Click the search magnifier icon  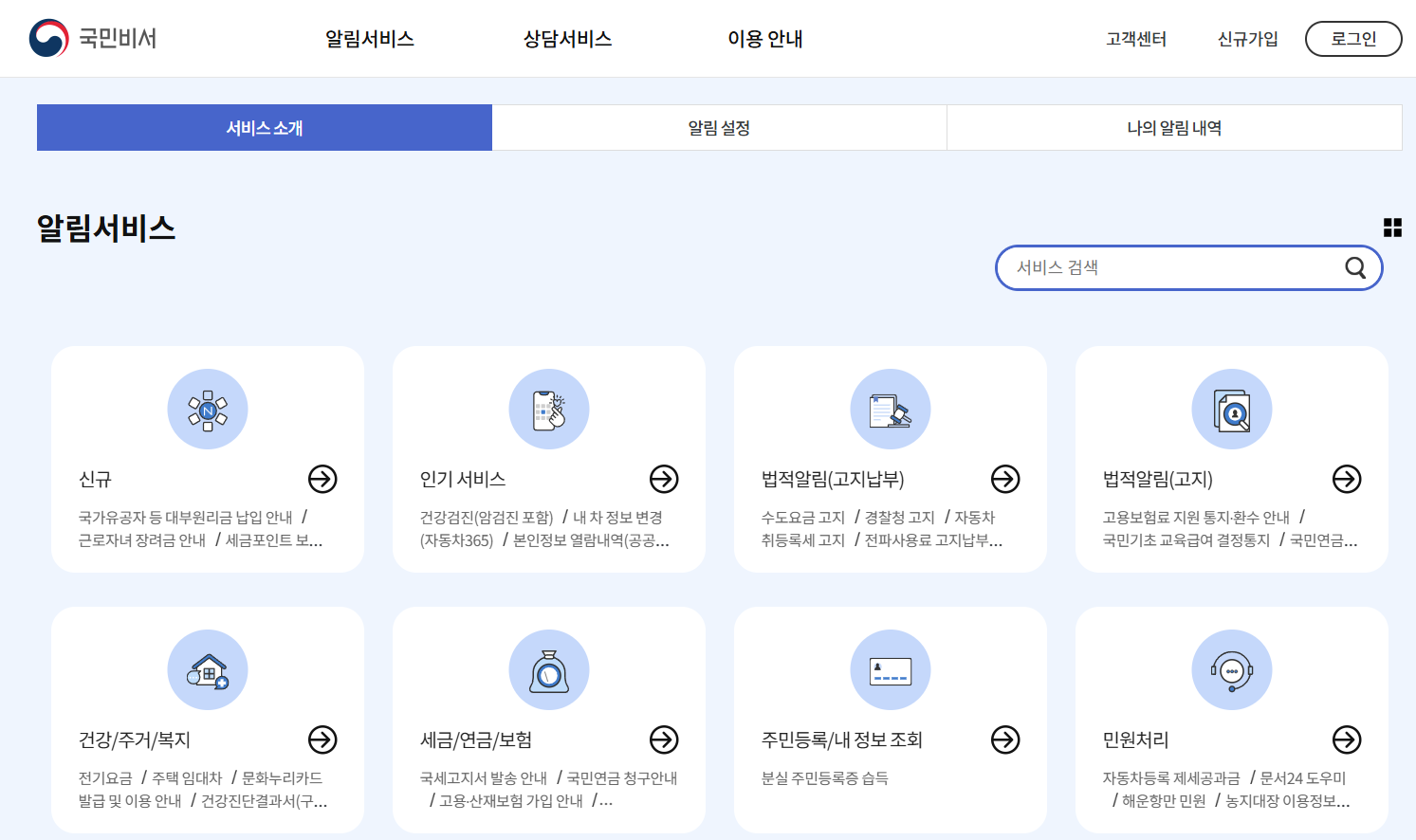(x=1354, y=267)
